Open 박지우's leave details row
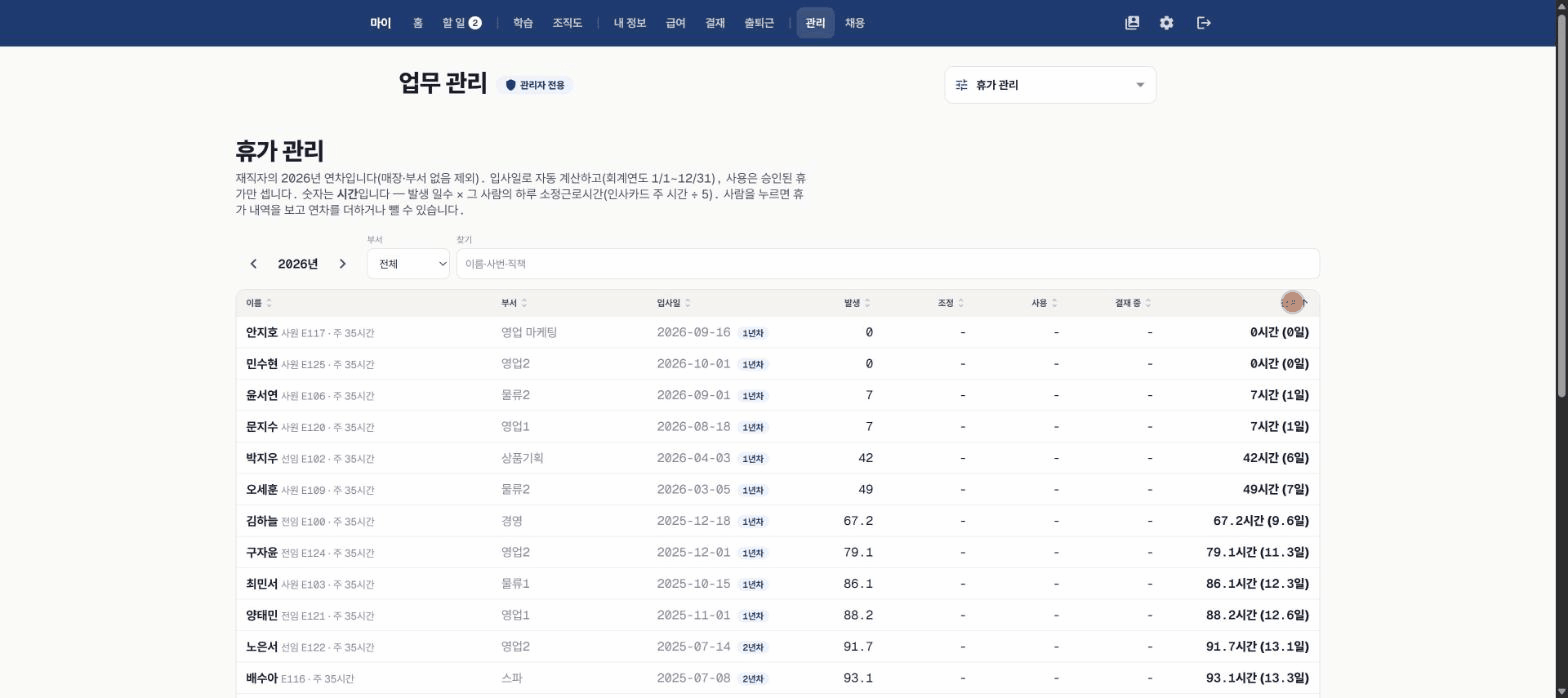 pos(777,458)
